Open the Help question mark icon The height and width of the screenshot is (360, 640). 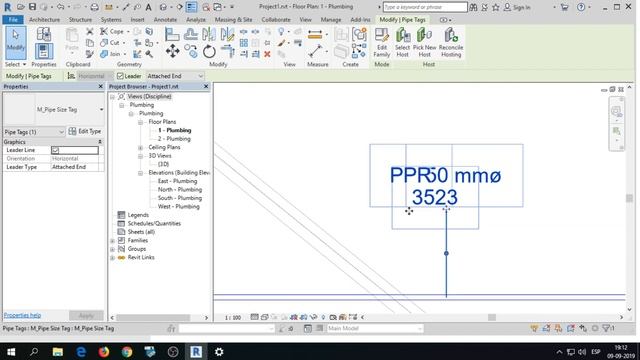point(581,7)
